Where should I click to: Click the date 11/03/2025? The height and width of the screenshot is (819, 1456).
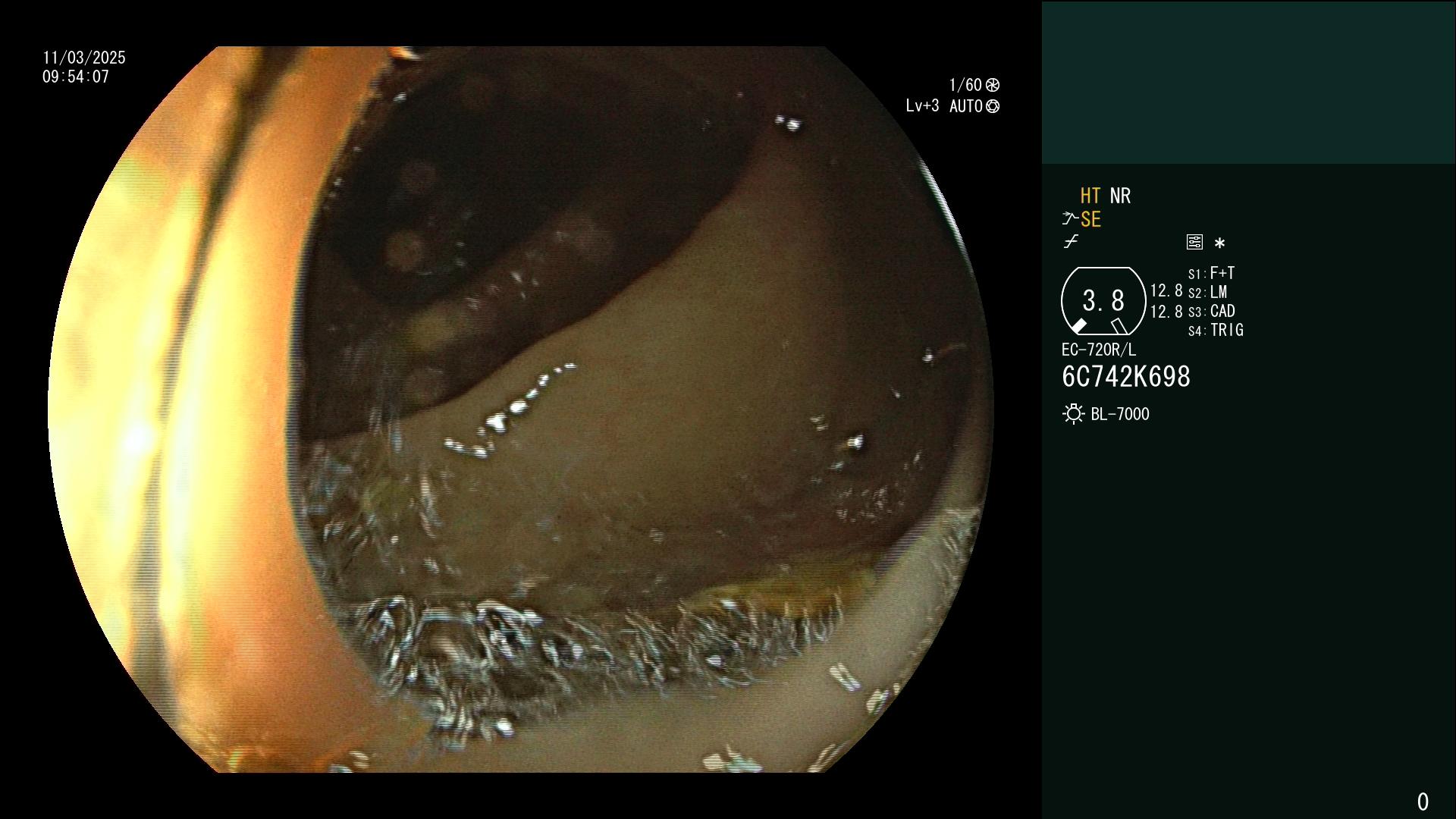point(84,58)
